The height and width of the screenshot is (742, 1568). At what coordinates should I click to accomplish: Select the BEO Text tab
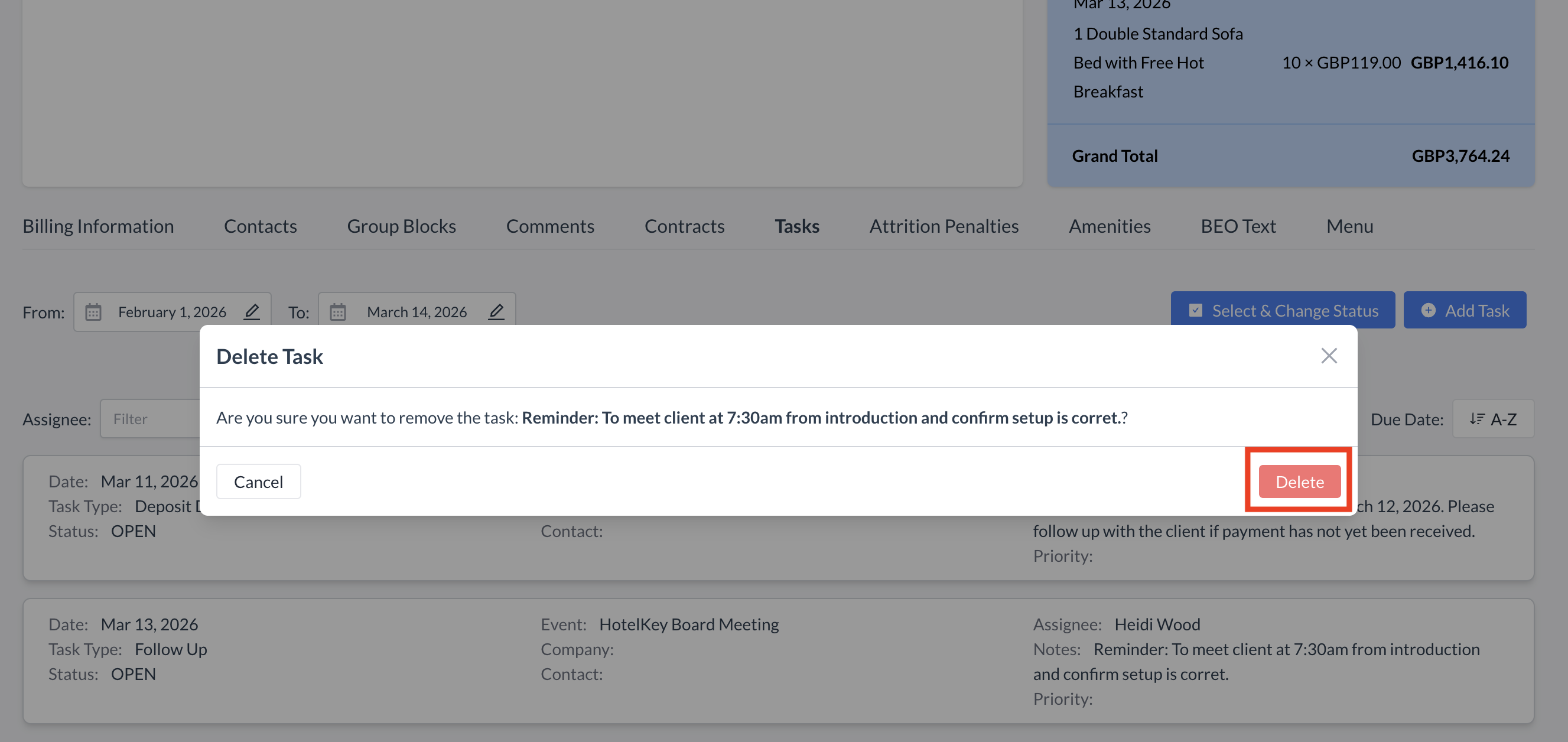pos(1238,226)
